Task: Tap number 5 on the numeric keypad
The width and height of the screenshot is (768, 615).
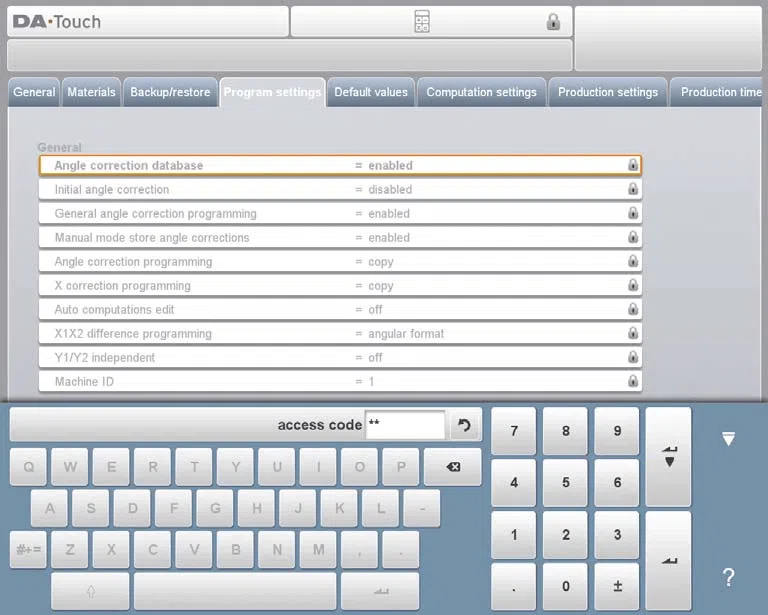Action: tap(565, 483)
